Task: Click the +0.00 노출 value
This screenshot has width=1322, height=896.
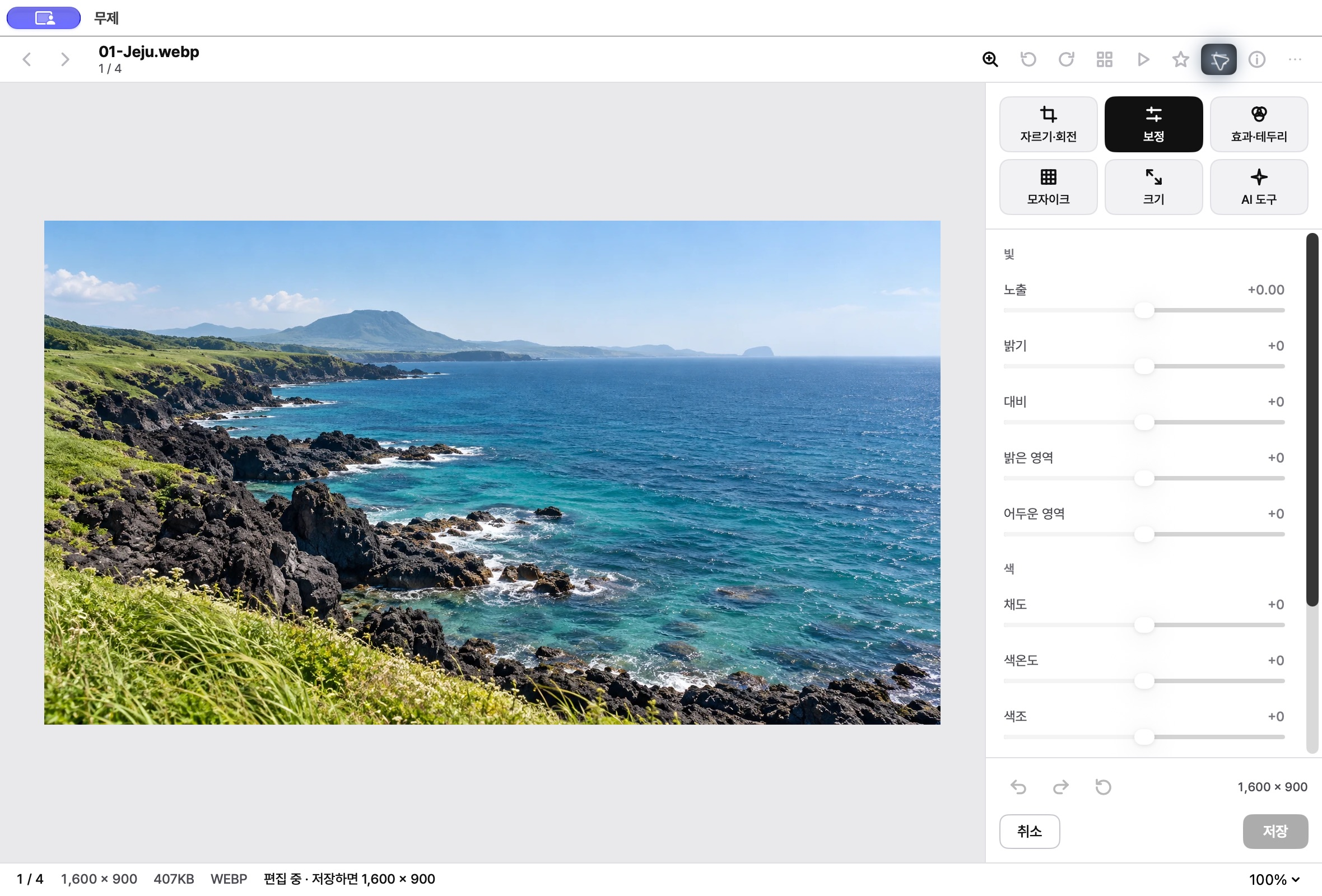Action: click(1265, 290)
